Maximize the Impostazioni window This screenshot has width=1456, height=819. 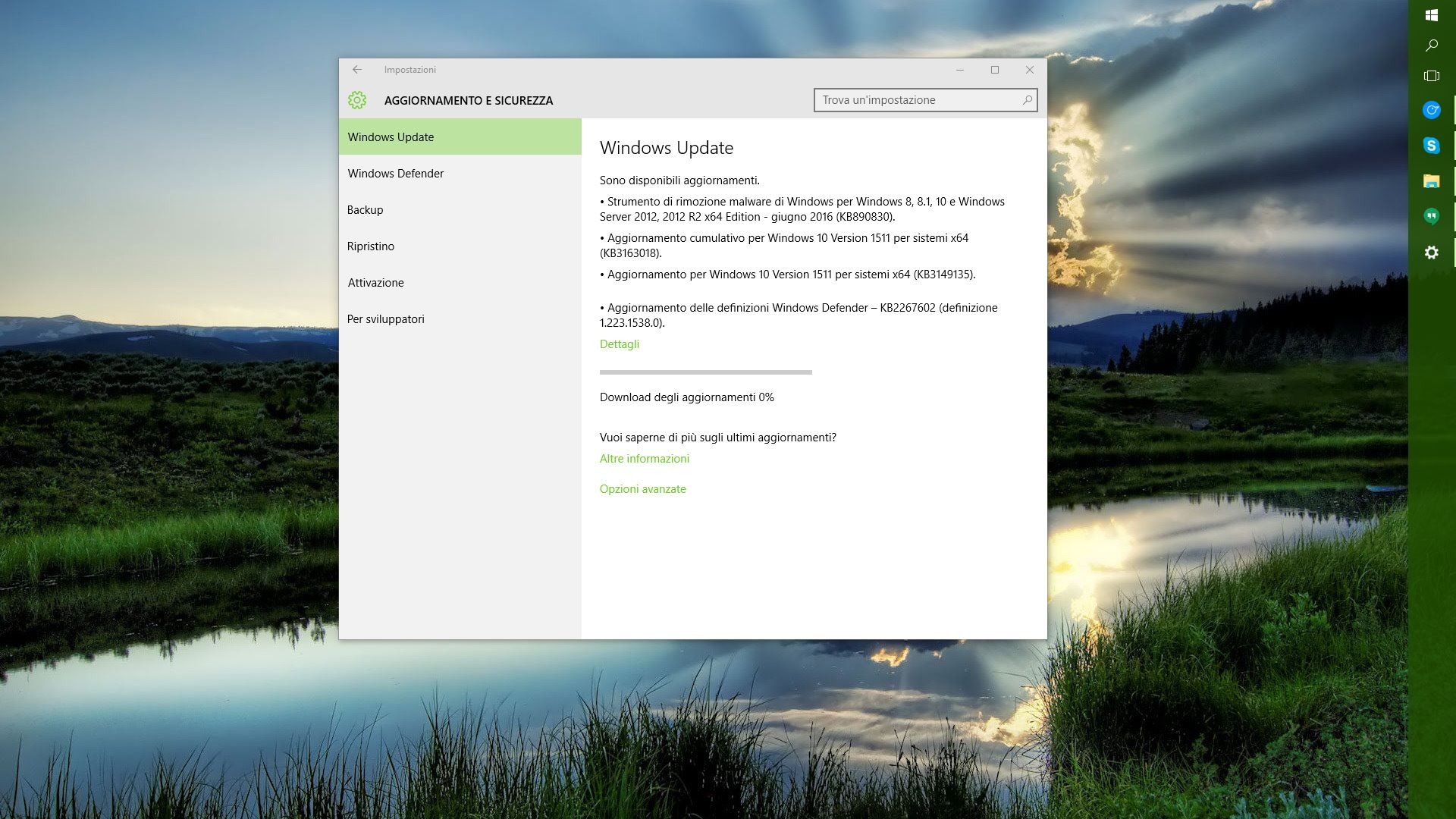pos(995,70)
